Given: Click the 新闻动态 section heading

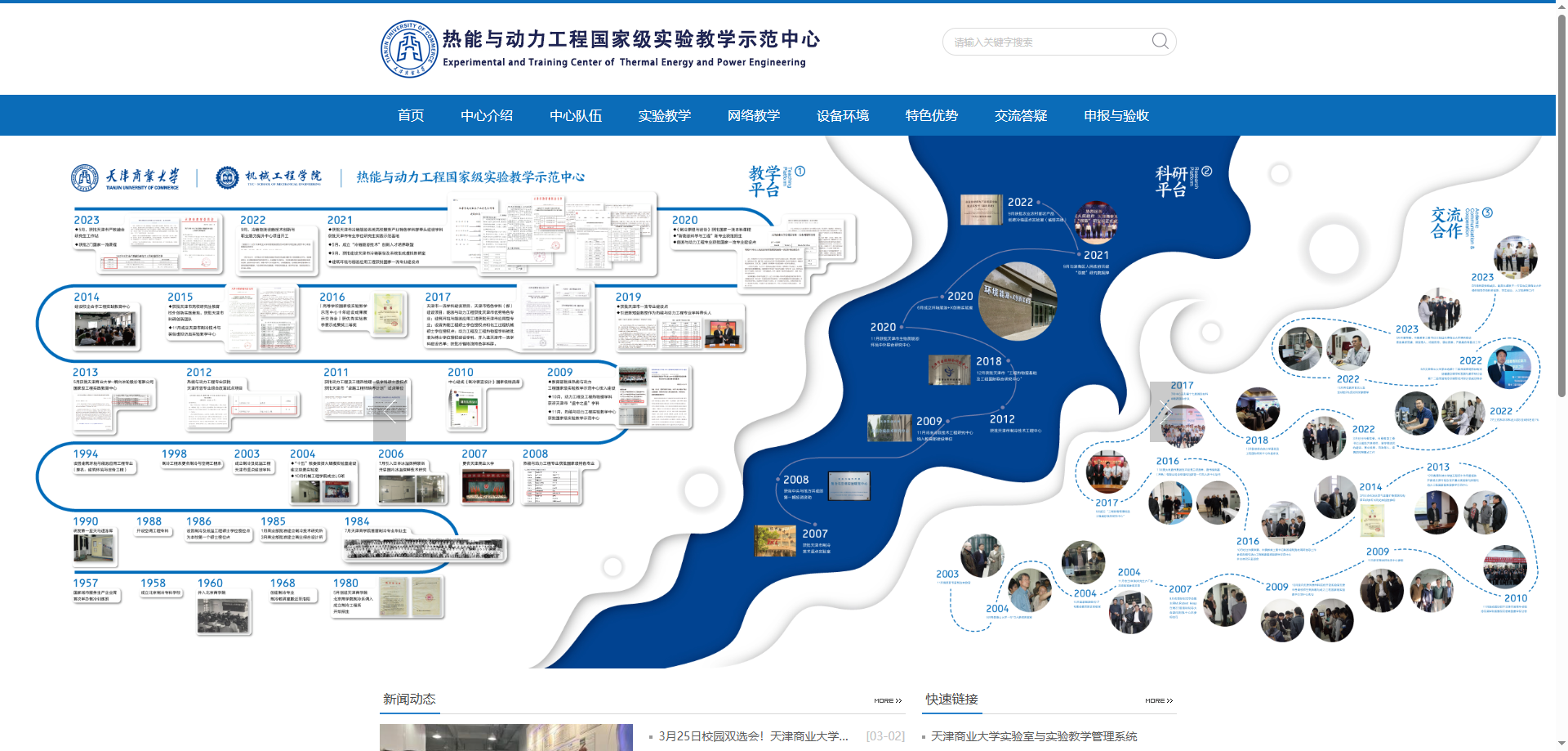Looking at the screenshot, I should [409, 699].
